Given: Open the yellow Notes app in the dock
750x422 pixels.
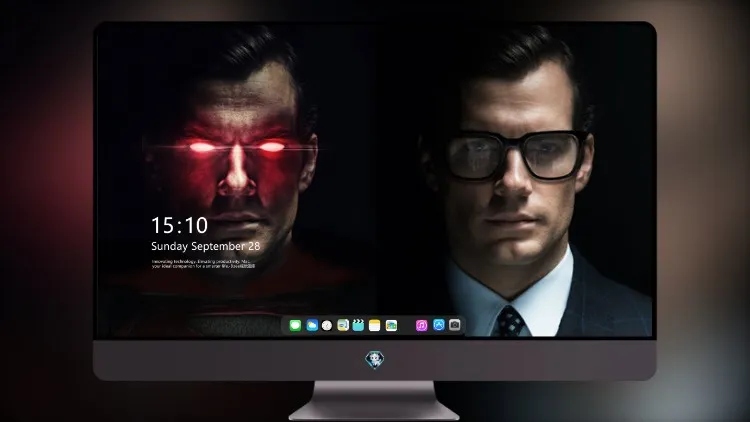Looking at the screenshot, I should coord(375,325).
